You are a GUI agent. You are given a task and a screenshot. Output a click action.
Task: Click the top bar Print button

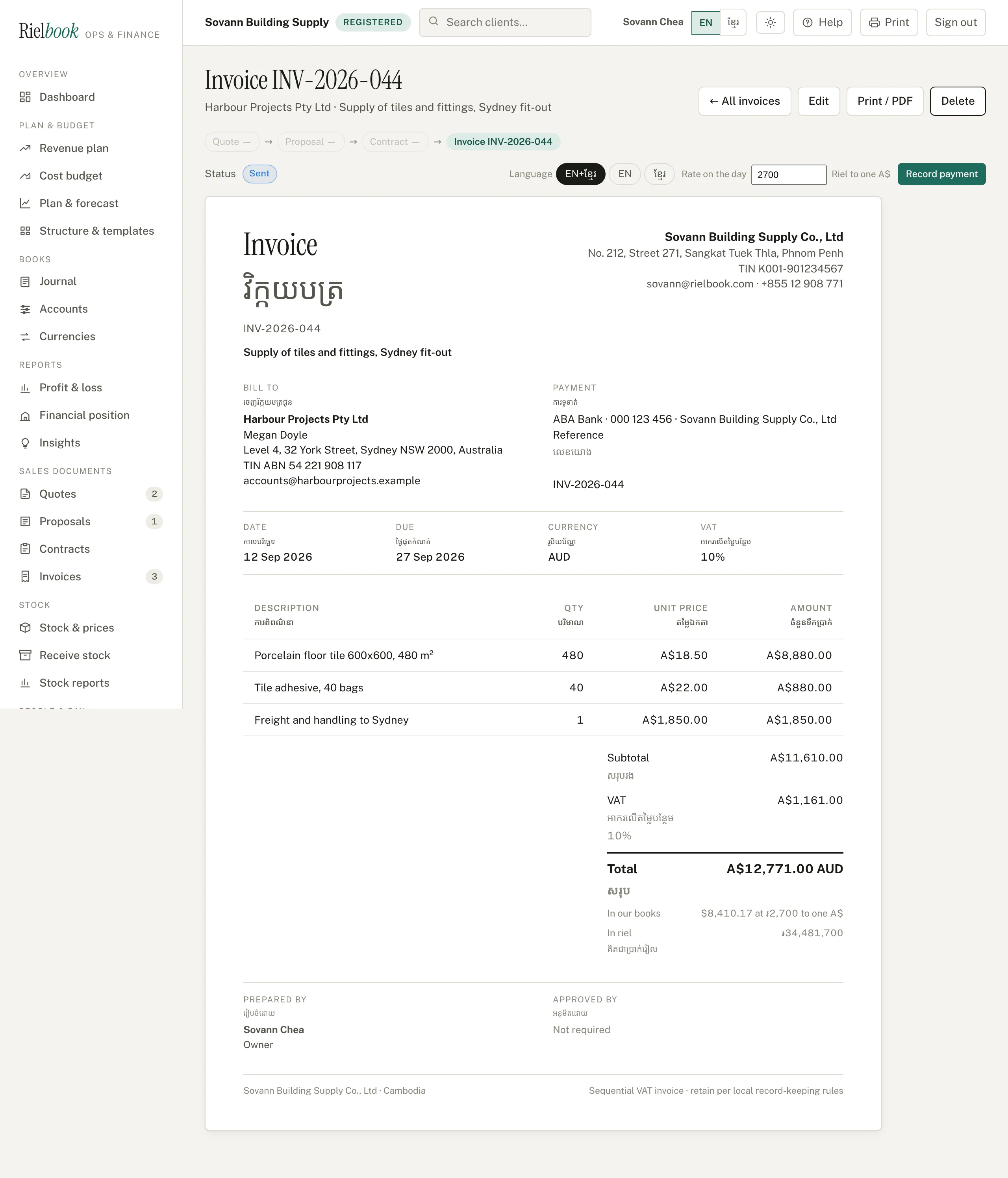(x=889, y=23)
